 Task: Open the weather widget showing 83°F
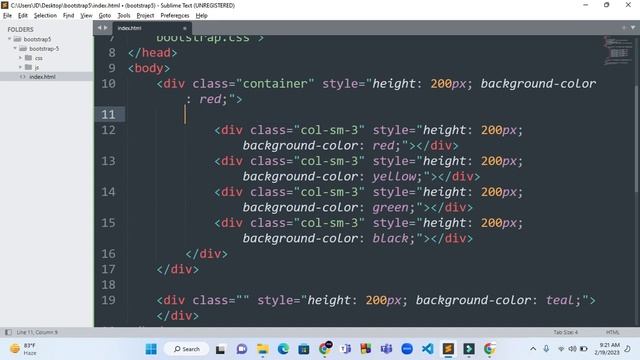pos(24,349)
